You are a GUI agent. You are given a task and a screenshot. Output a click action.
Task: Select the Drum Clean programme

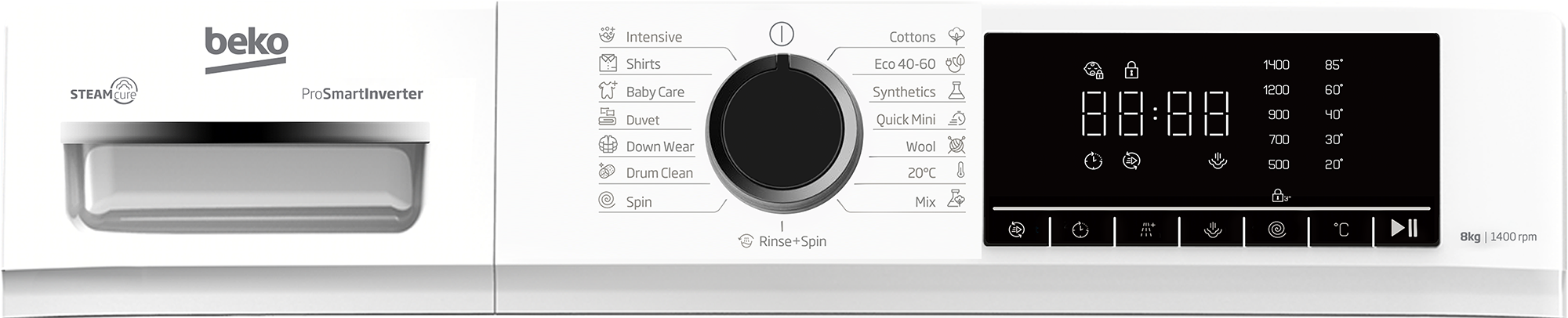659,173
